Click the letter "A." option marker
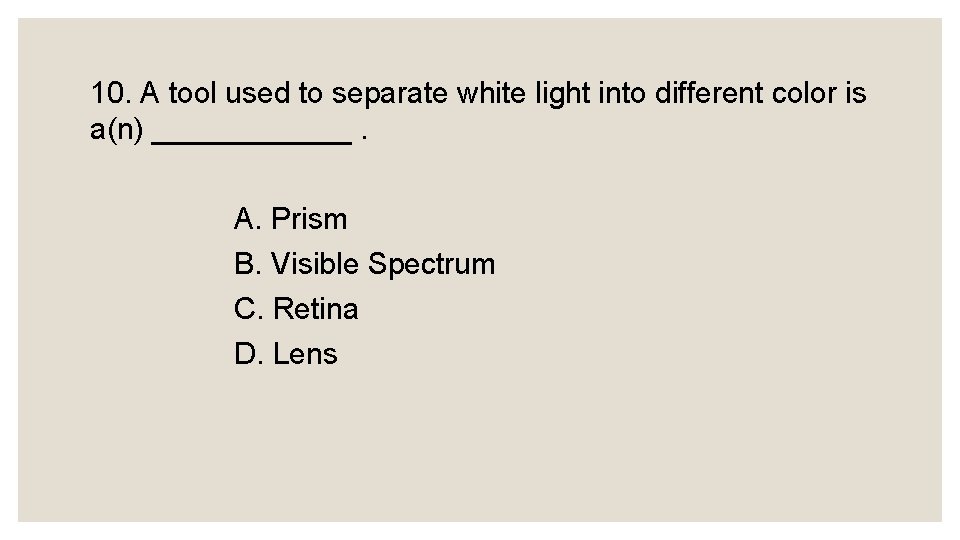This screenshot has width=960, height=540. coord(248,219)
